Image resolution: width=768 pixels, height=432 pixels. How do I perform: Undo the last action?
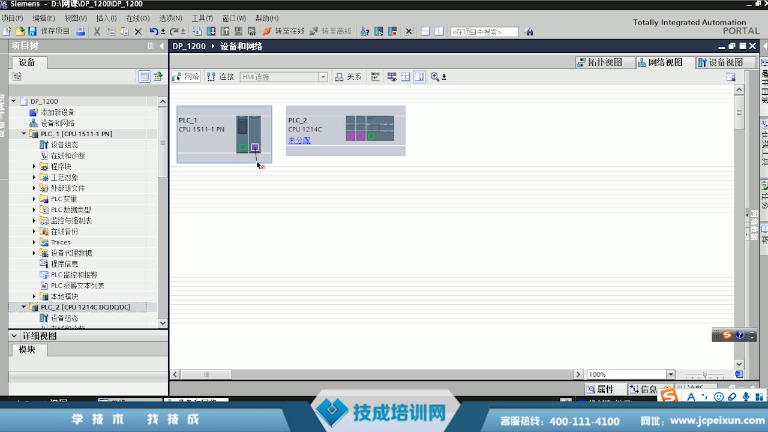(x=154, y=31)
